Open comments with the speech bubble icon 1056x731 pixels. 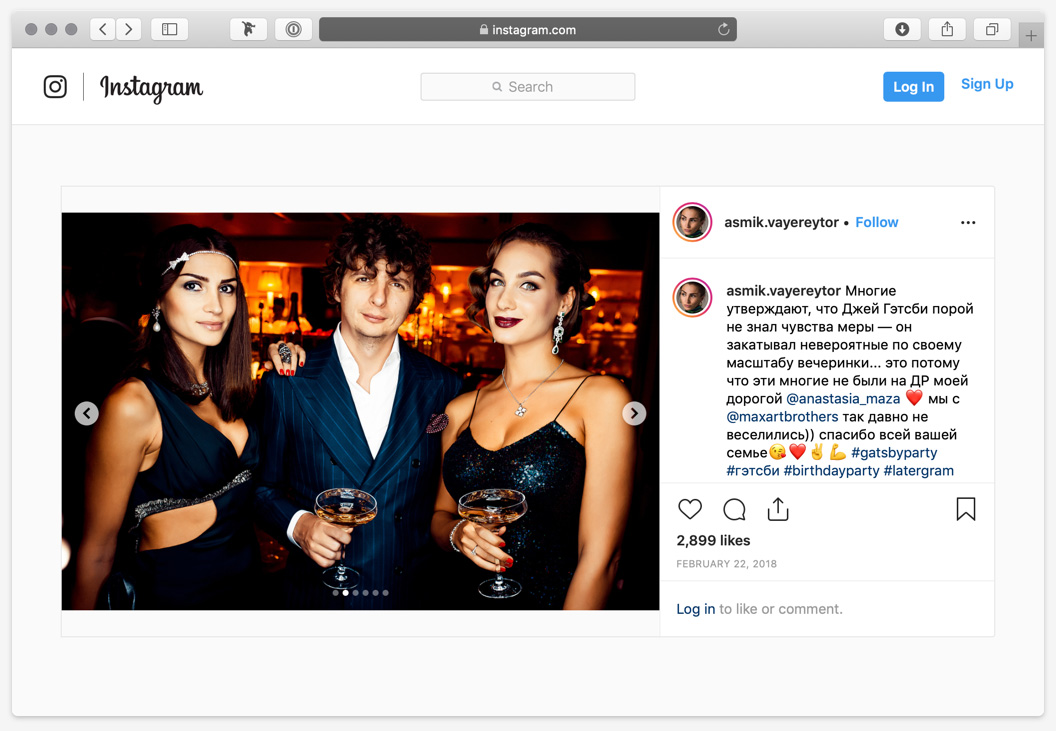(x=734, y=509)
